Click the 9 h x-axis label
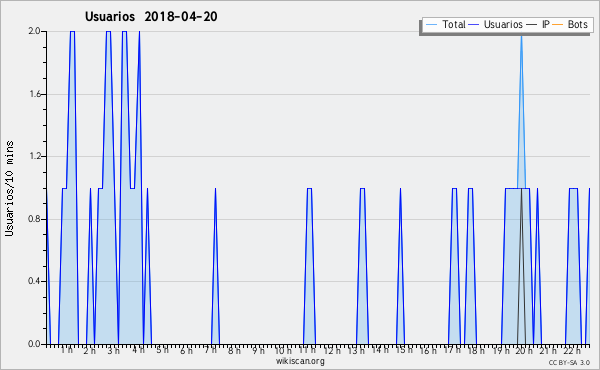Screen dimensions: 600x370 coord(258,350)
